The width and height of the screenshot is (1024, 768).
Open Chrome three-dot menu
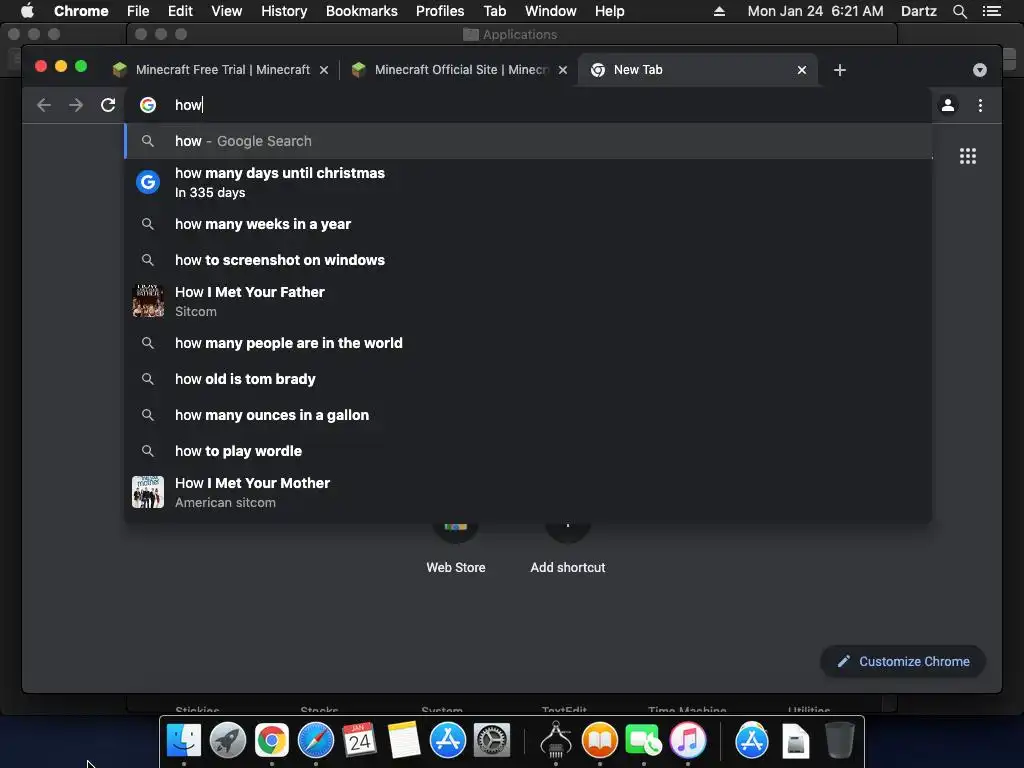pos(980,105)
